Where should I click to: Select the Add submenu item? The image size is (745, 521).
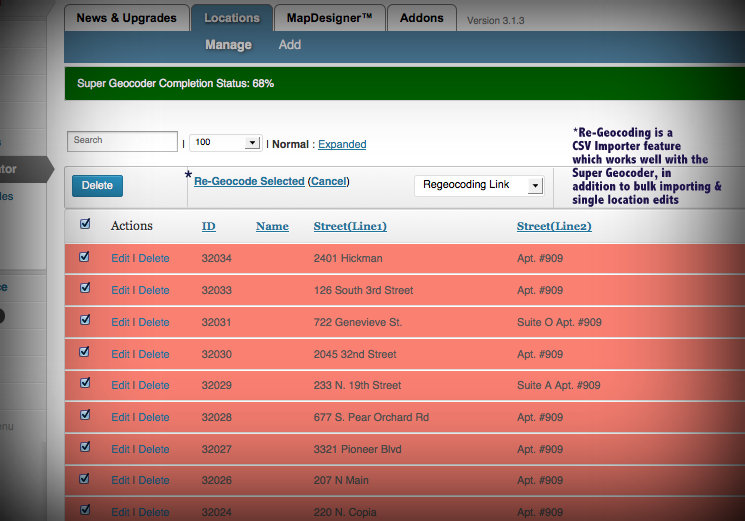tap(290, 45)
